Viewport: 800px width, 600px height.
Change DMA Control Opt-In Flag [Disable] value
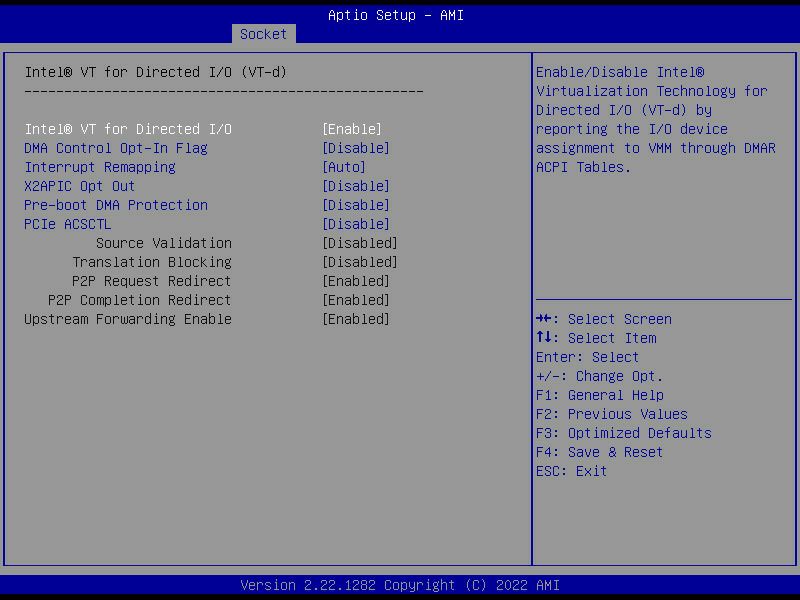[356, 148]
